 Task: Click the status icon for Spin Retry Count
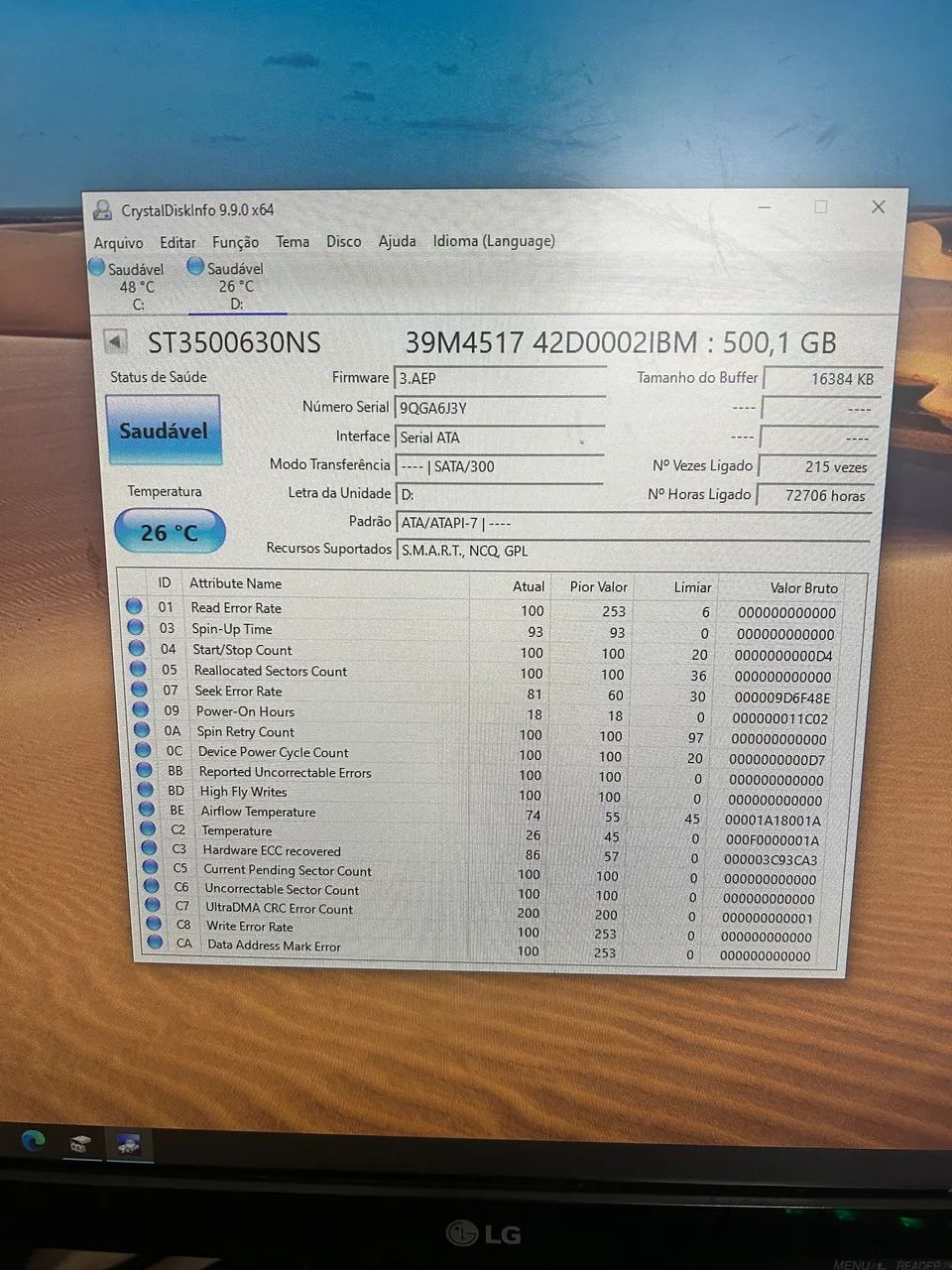click(x=142, y=730)
